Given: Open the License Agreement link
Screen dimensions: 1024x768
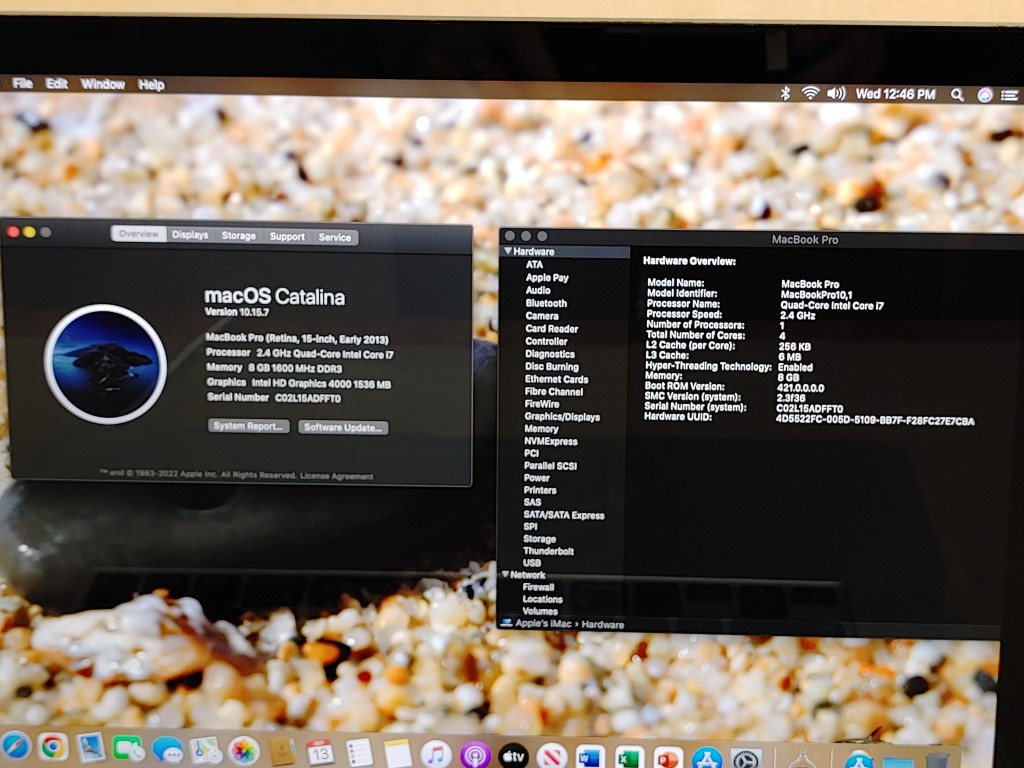Looking at the screenshot, I should (337, 476).
